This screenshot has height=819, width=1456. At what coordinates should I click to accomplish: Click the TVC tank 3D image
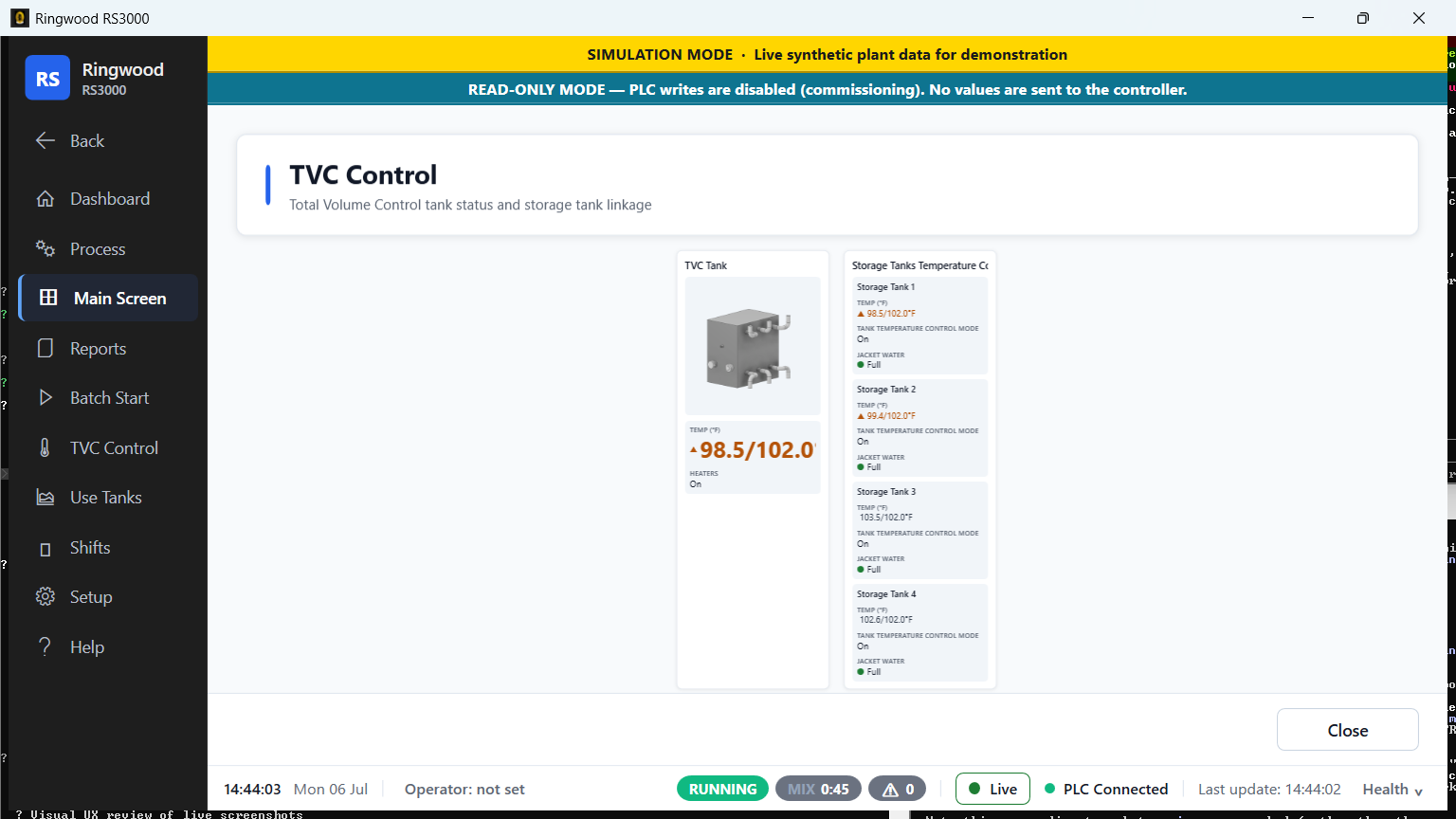[x=753, y=346]
